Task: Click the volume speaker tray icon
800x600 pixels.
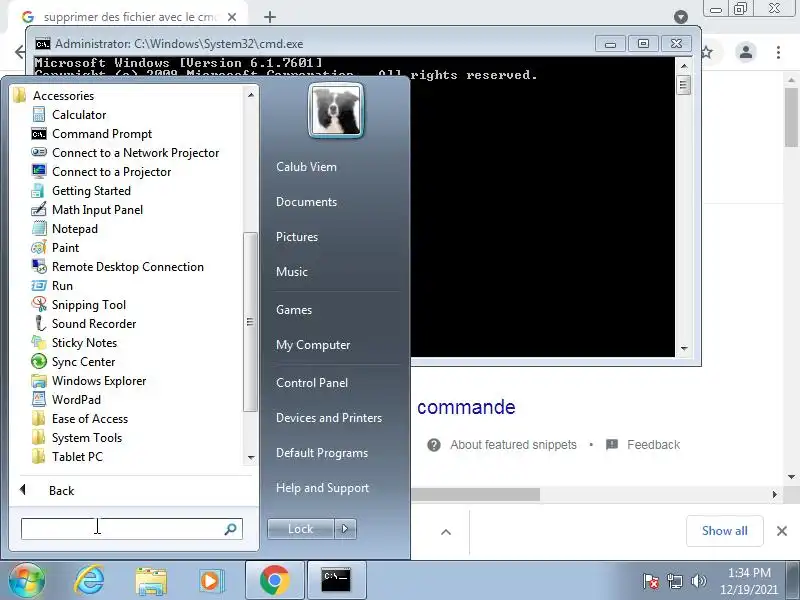Action: pos(698,581)
